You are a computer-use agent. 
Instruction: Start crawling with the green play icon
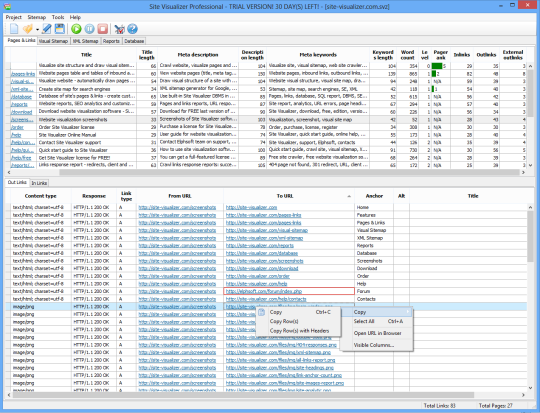pos(76,29)
